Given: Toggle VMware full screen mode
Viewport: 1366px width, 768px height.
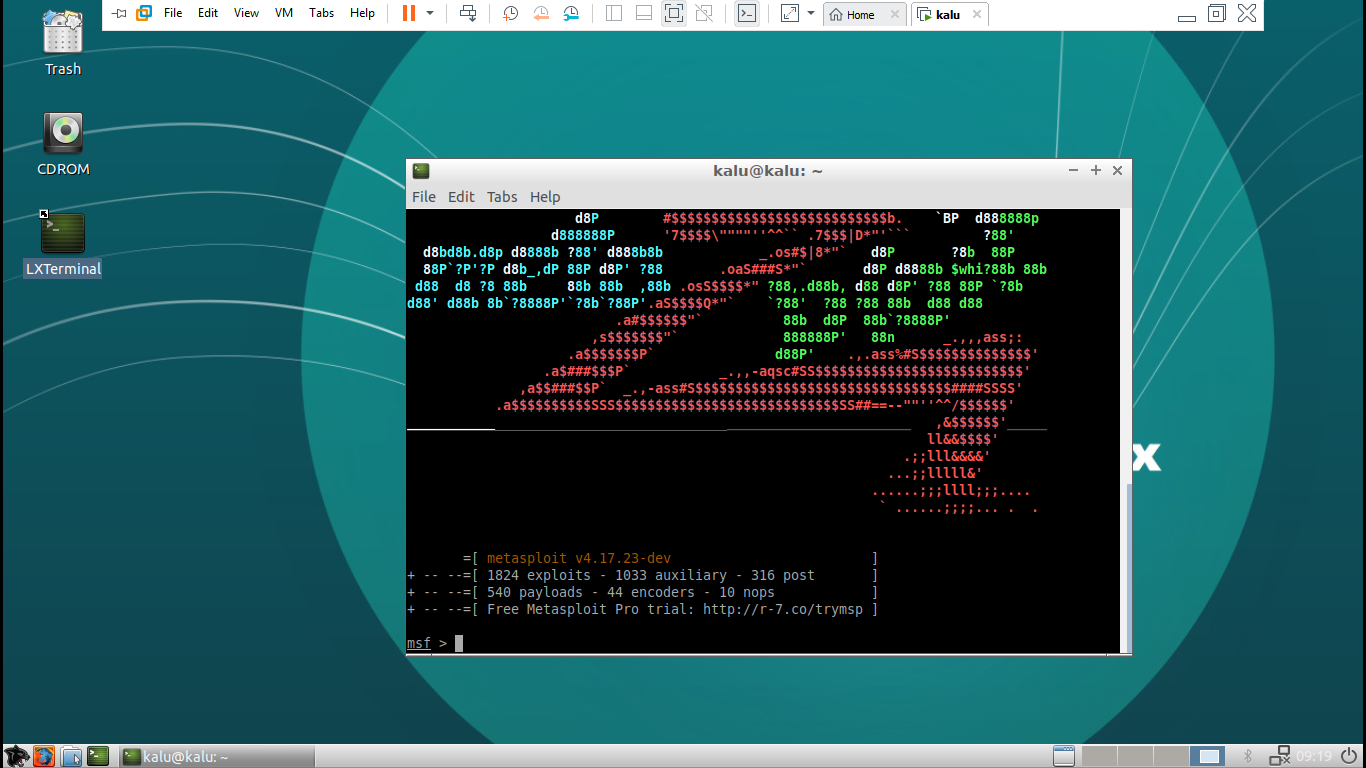Looking at the screenshot, I should point(674,14).
